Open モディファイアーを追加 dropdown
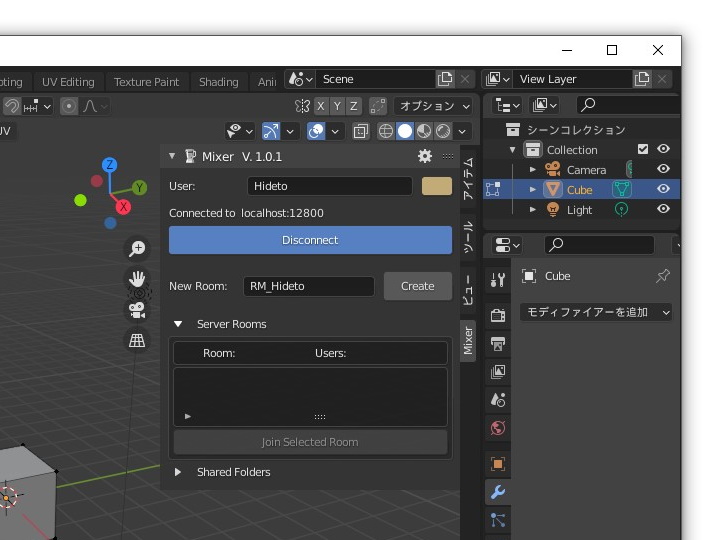The height and width of the screenshot is (540, 720). pos(596,312)
